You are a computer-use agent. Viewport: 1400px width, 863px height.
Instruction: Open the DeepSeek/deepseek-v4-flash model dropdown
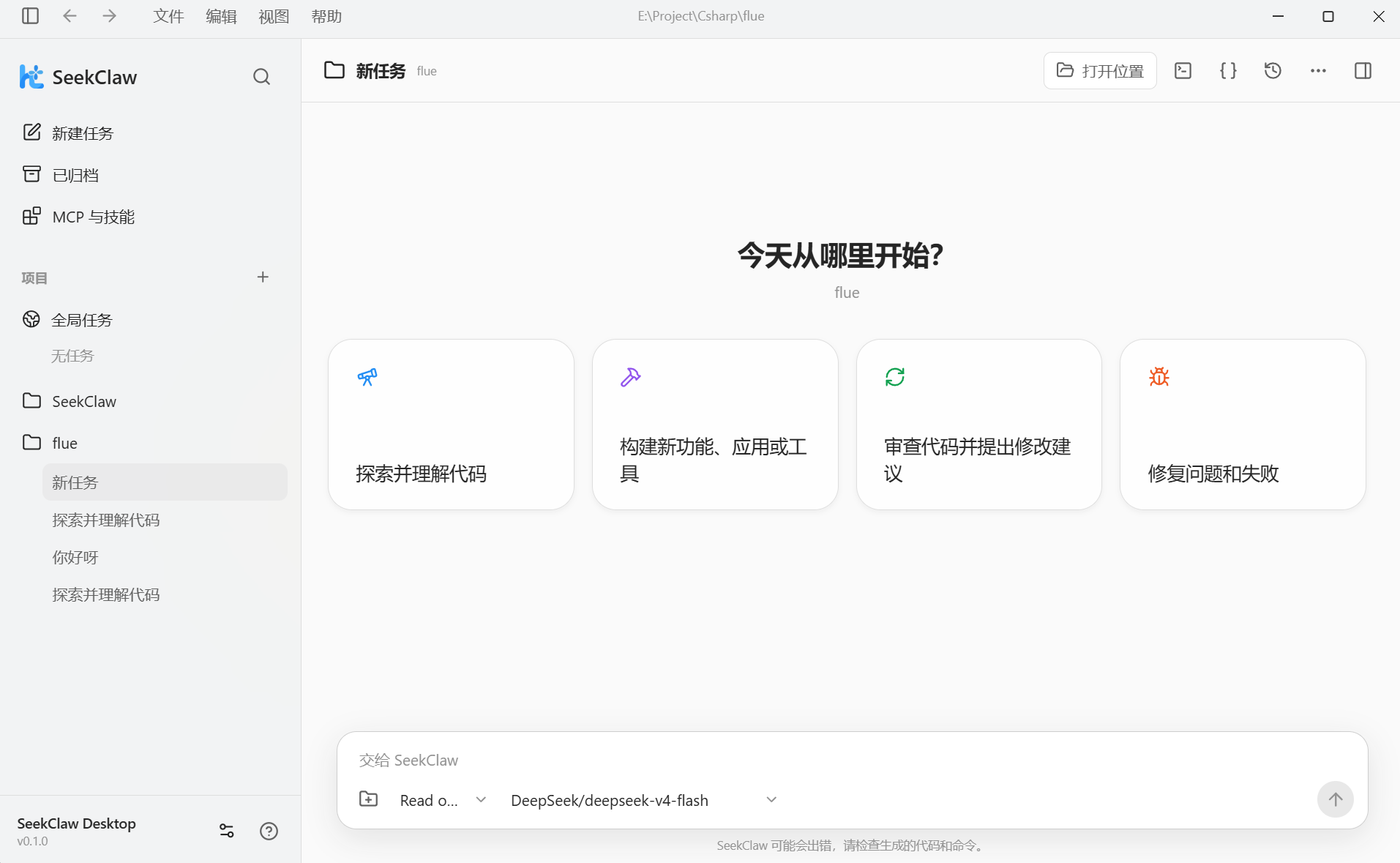point(644,800)
